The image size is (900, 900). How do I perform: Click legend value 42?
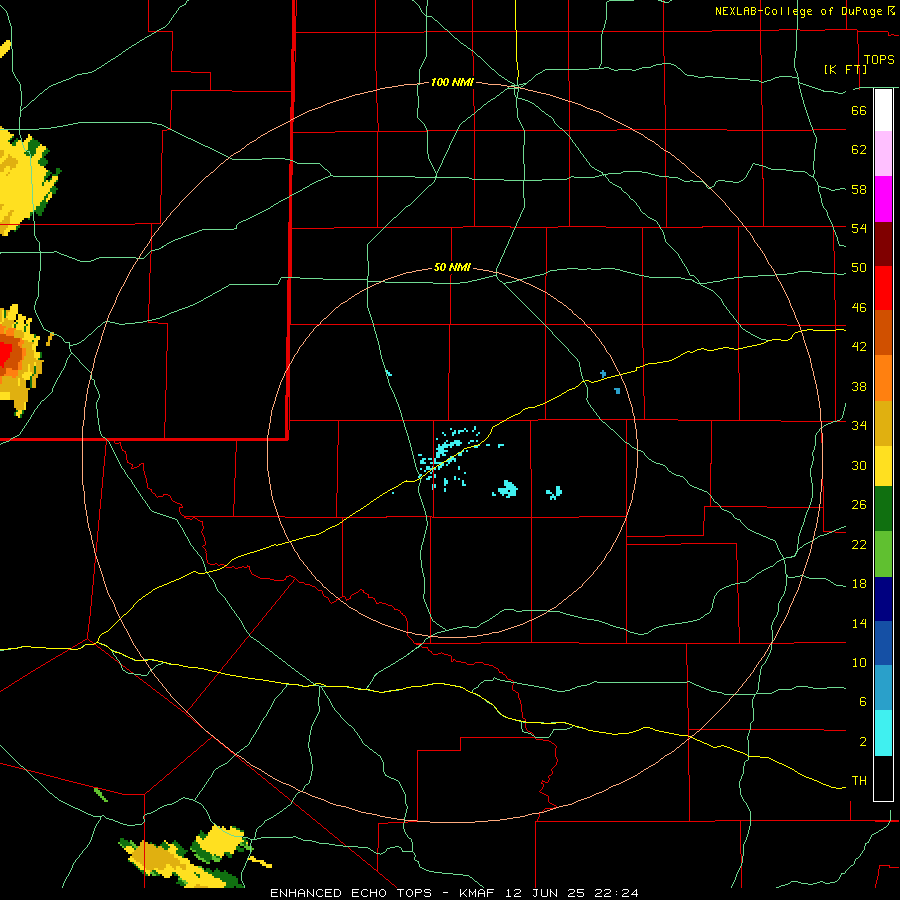[x=859, y=347]
